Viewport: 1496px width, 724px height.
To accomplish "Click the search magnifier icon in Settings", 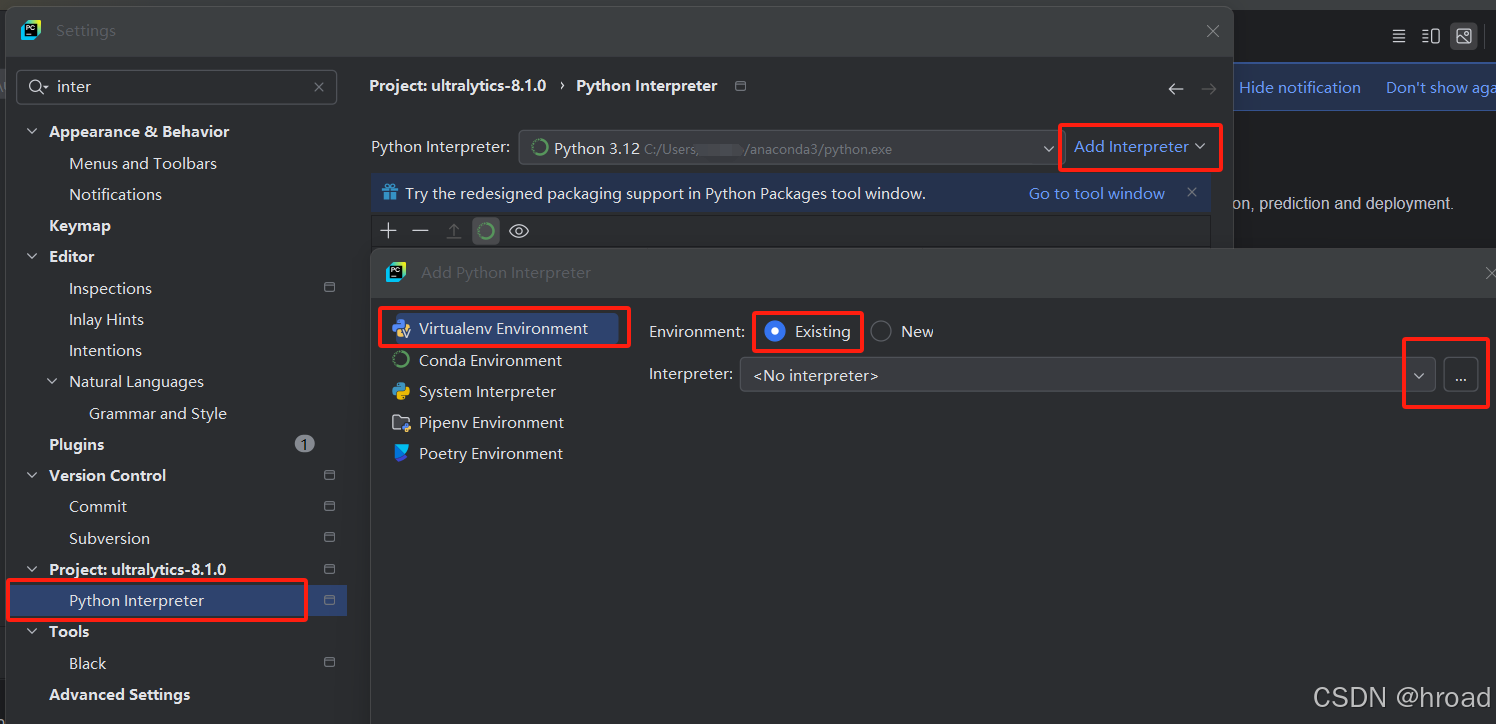I will [38, 87].
